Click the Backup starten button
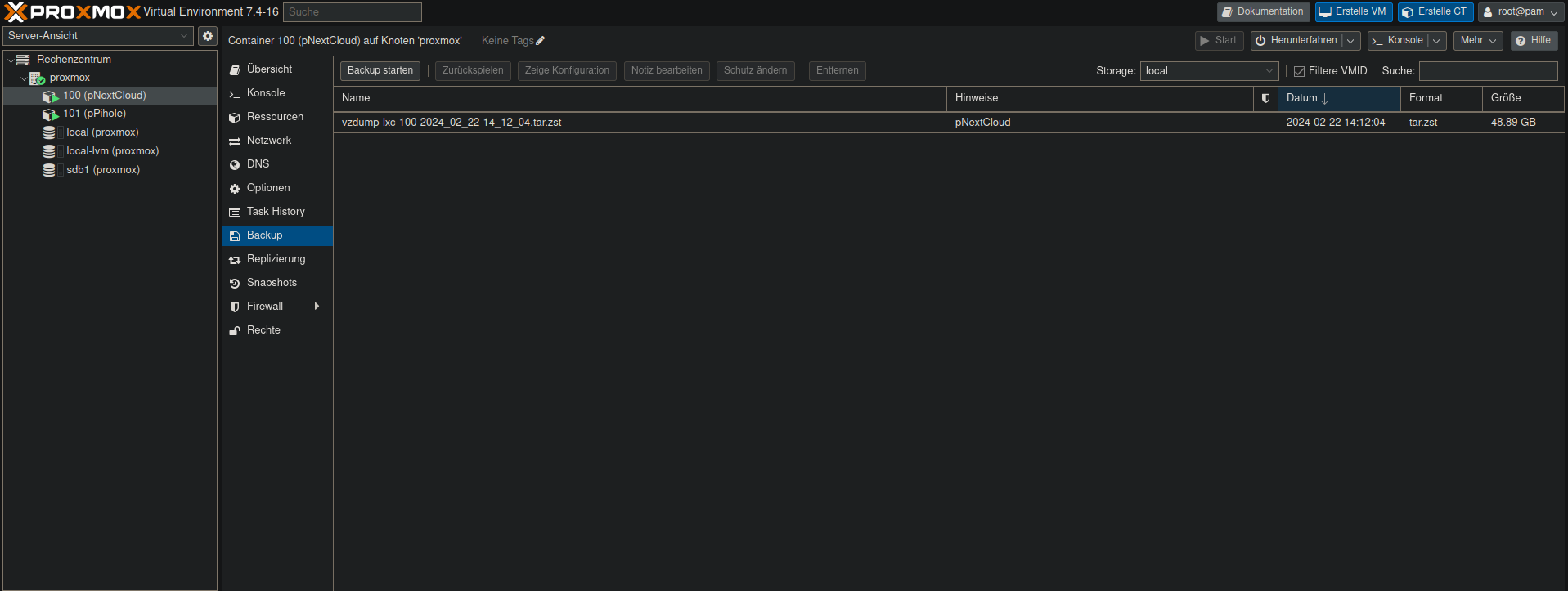Image resolution: width=1568 pixels, height=591 pixels. pyautogui.click(x=380, y=71)
